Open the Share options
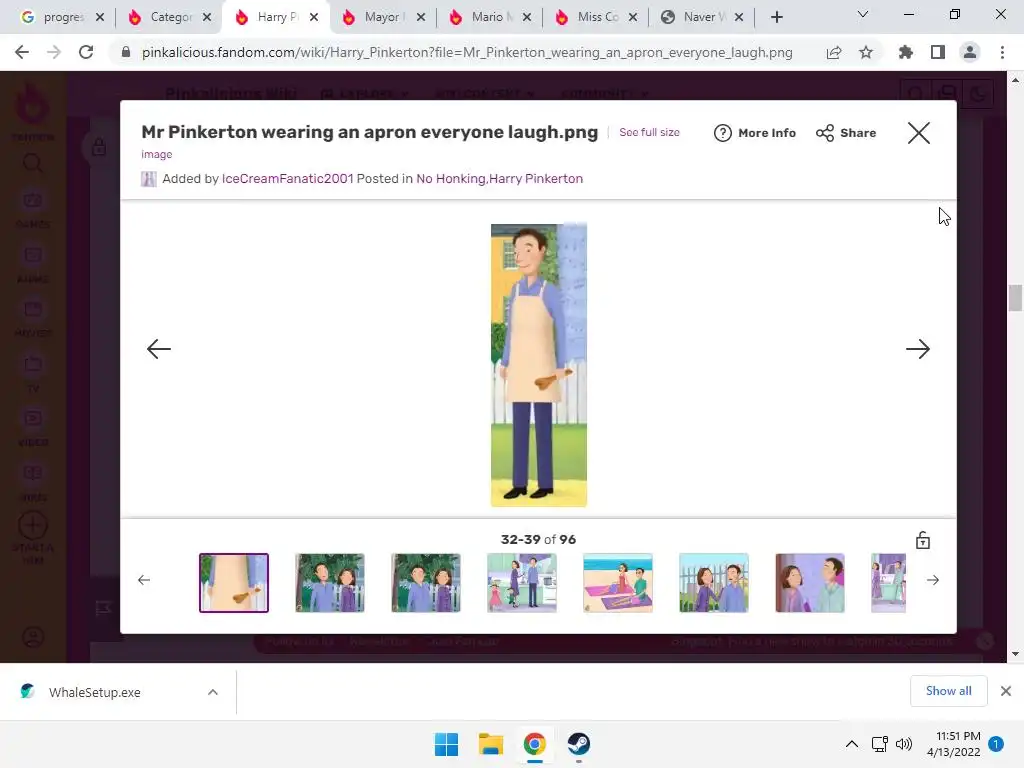 point(846,133)
